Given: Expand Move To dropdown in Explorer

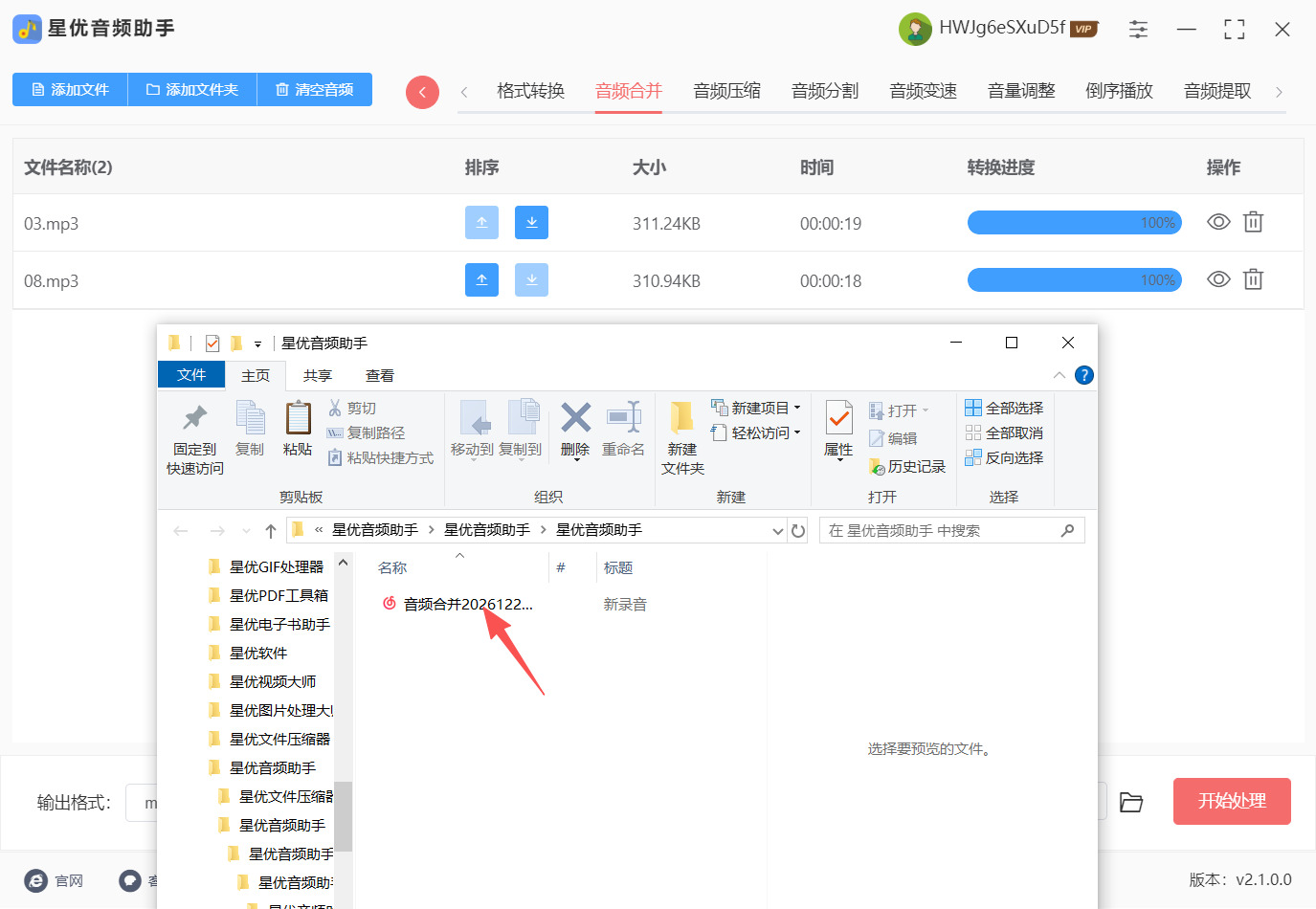Looking at the screenshot, I should click(x=473, y=461).
